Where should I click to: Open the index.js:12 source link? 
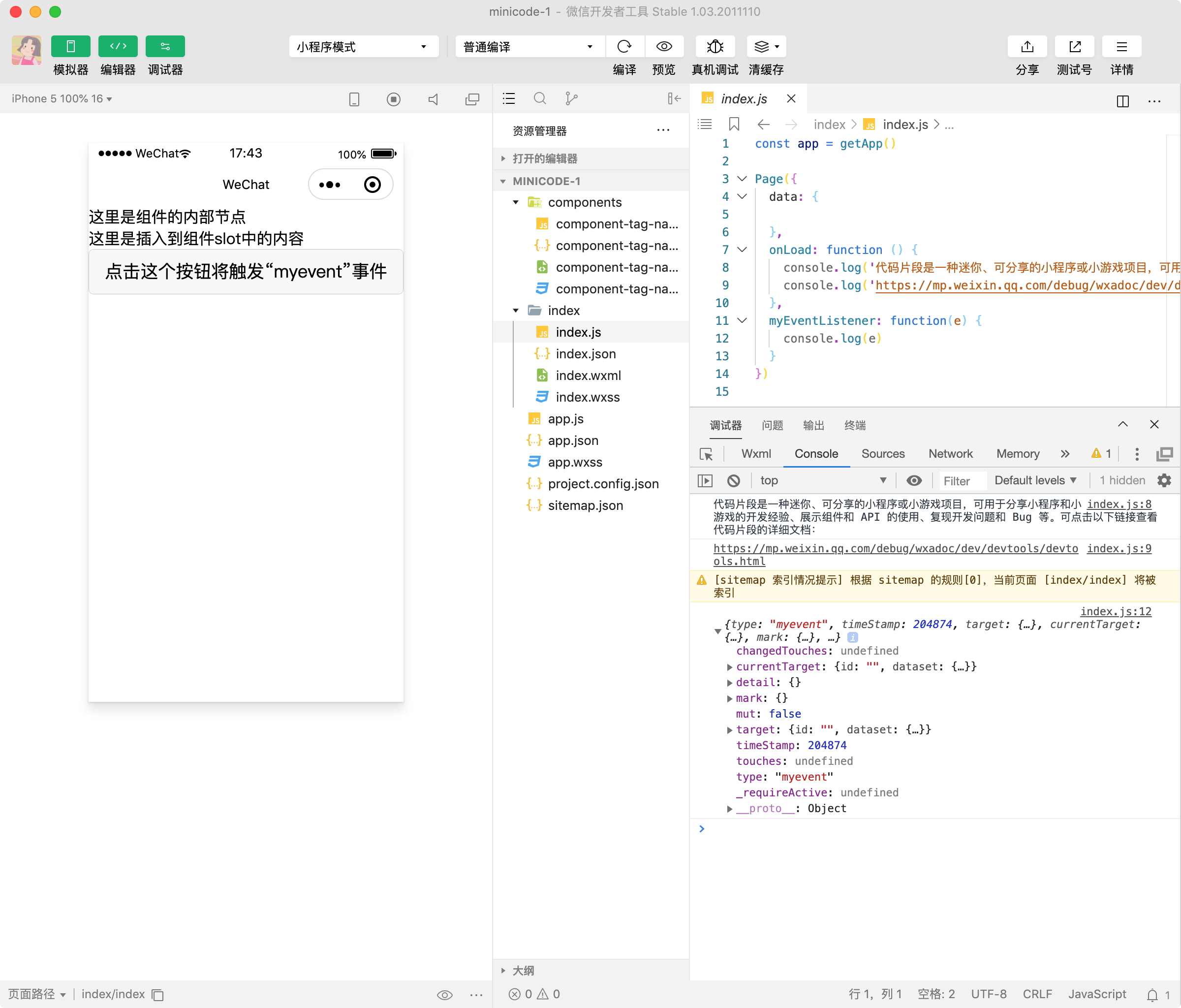1116,611
